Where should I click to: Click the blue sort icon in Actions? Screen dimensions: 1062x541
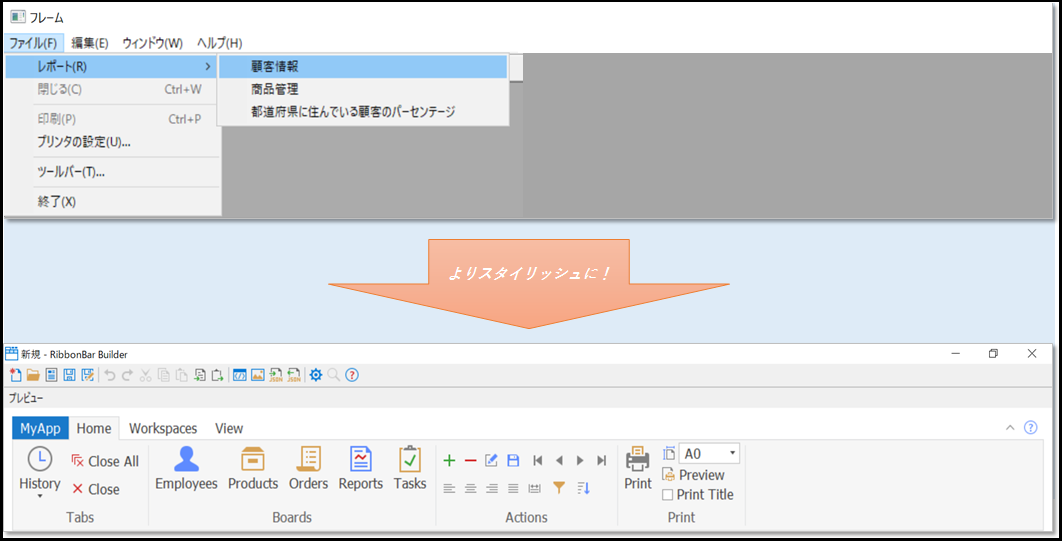[584, 488]
